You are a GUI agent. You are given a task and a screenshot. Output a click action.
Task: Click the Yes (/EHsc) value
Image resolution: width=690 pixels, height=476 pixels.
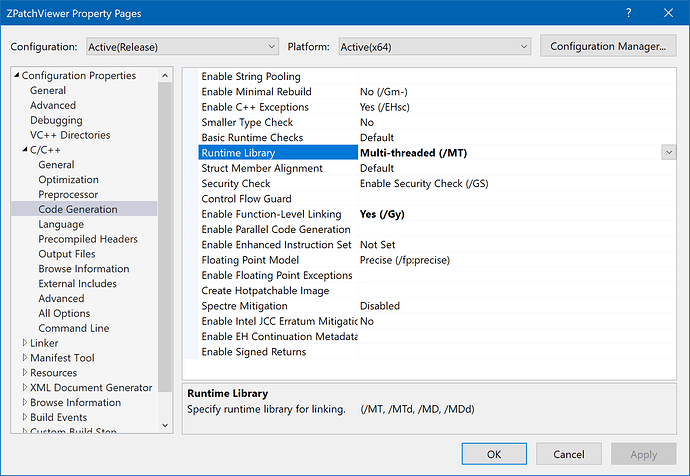[x=385, y=107]
